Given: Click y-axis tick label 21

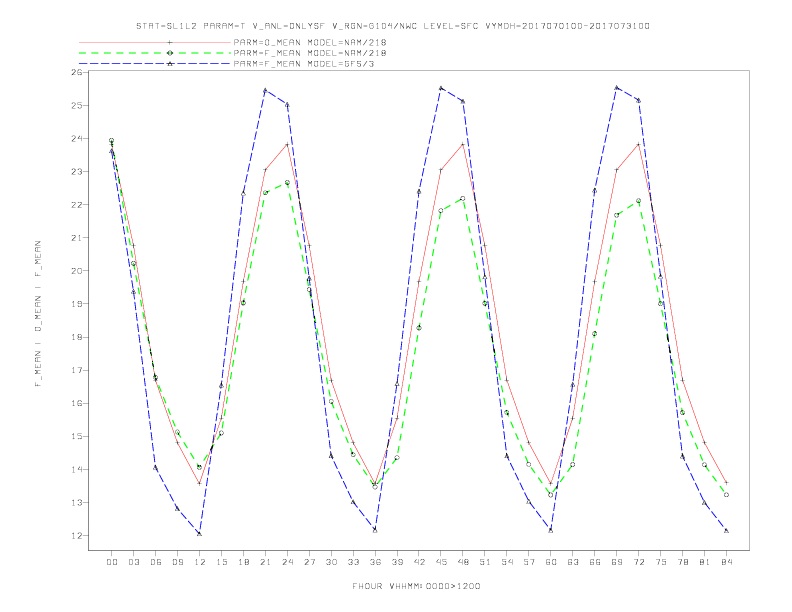Looking at the screenshot, I should tap(76, 238).
